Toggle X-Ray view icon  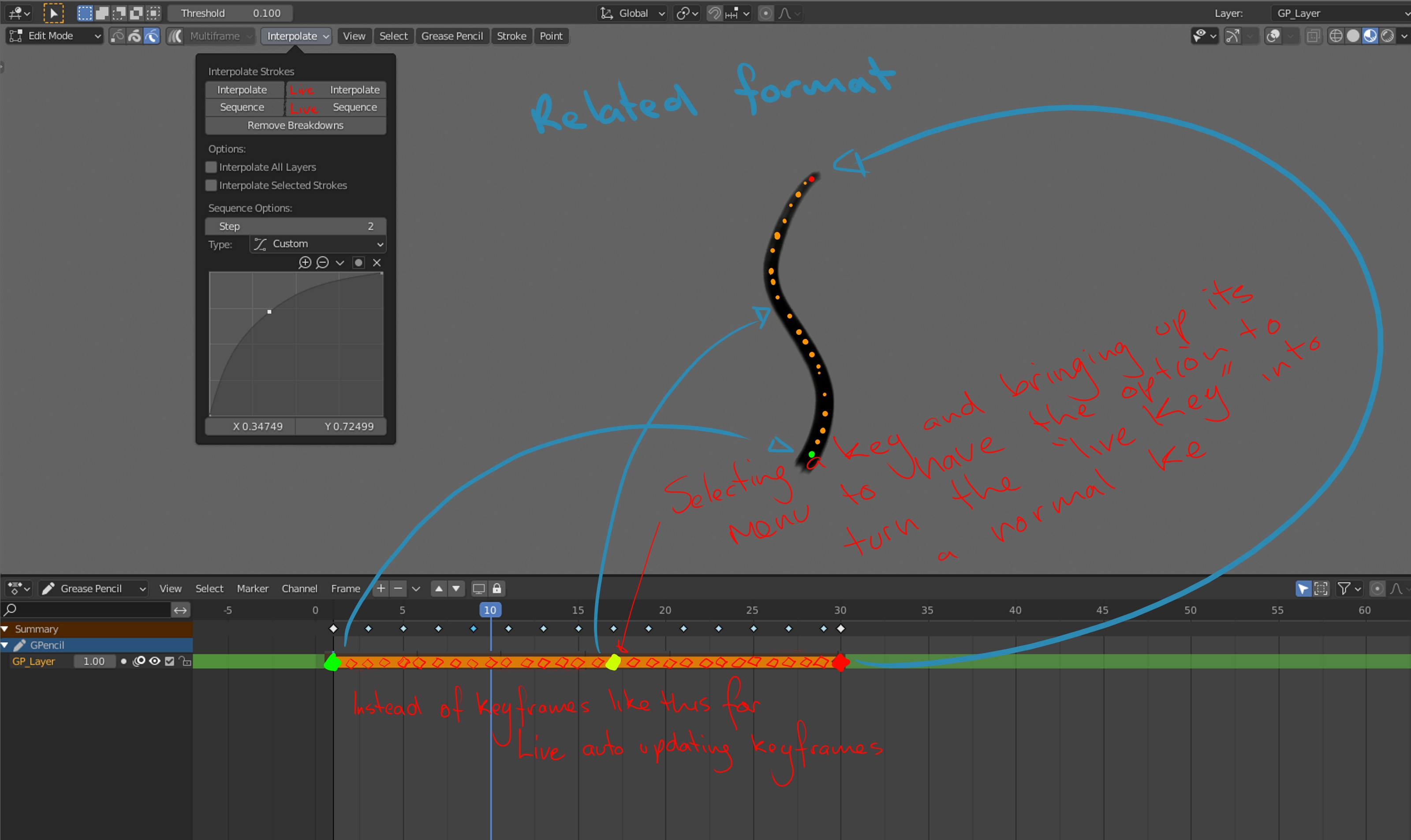pyautogui.click(x=1313, y=36)
